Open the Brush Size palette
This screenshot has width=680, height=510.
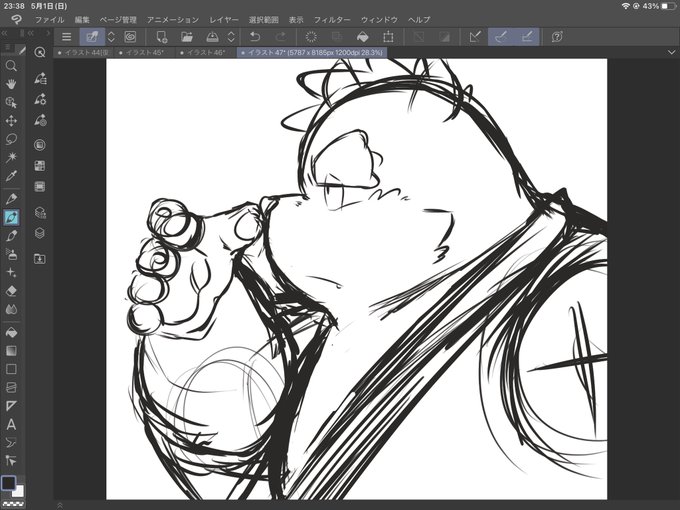click(x=40, y=120)
